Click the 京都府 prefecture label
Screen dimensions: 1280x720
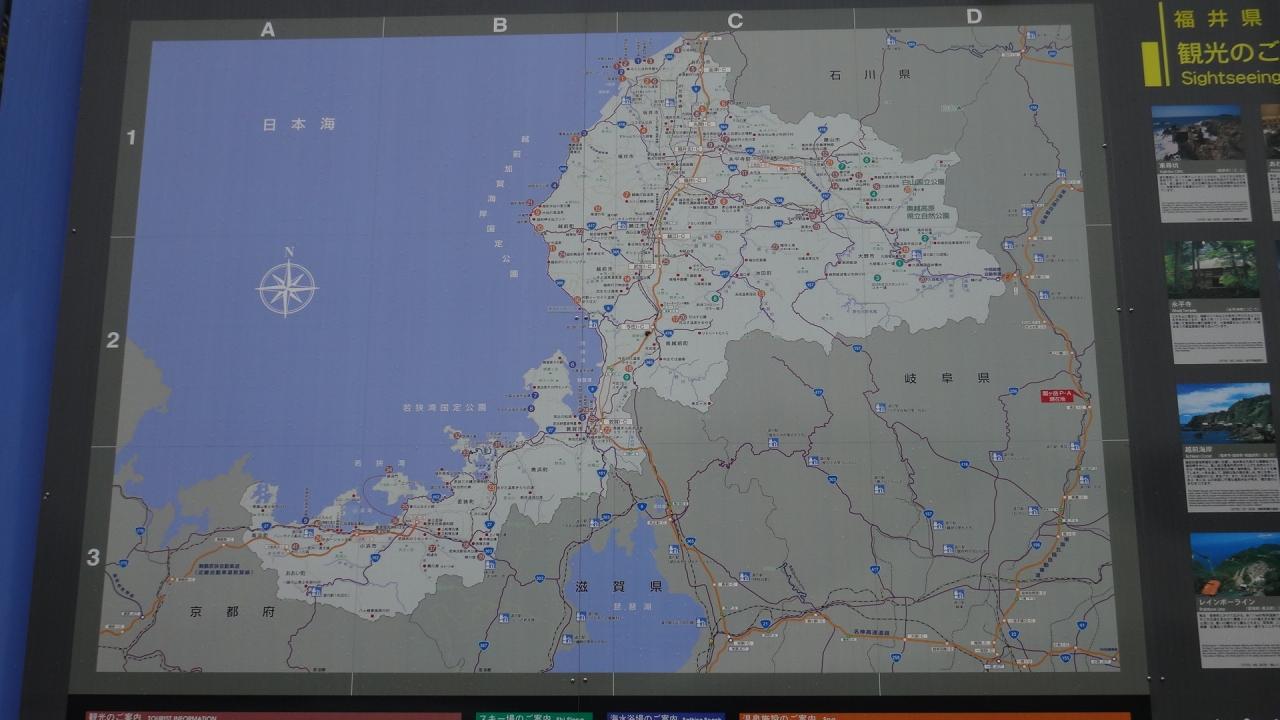tap(231, 610)
